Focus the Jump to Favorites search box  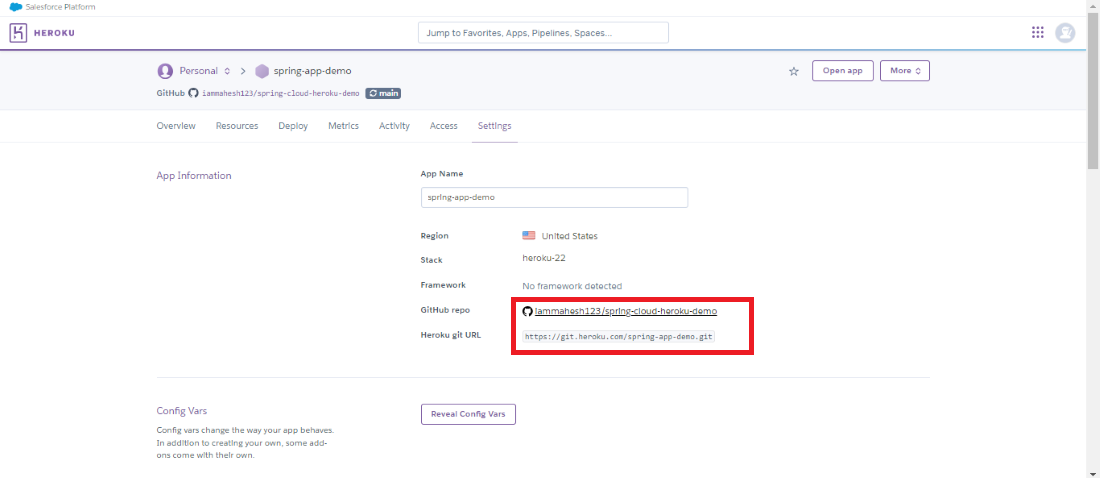click(543, 33)
